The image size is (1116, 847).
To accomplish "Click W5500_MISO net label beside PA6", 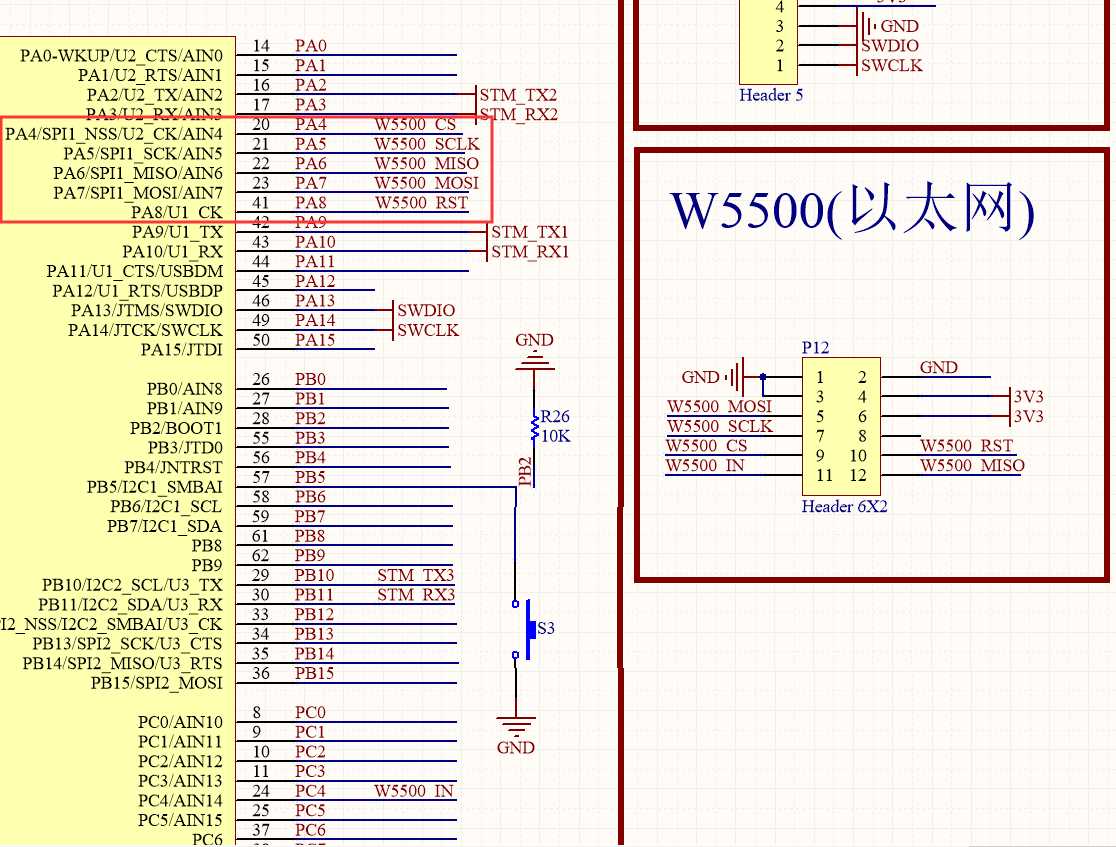I will tap(426, 164).
